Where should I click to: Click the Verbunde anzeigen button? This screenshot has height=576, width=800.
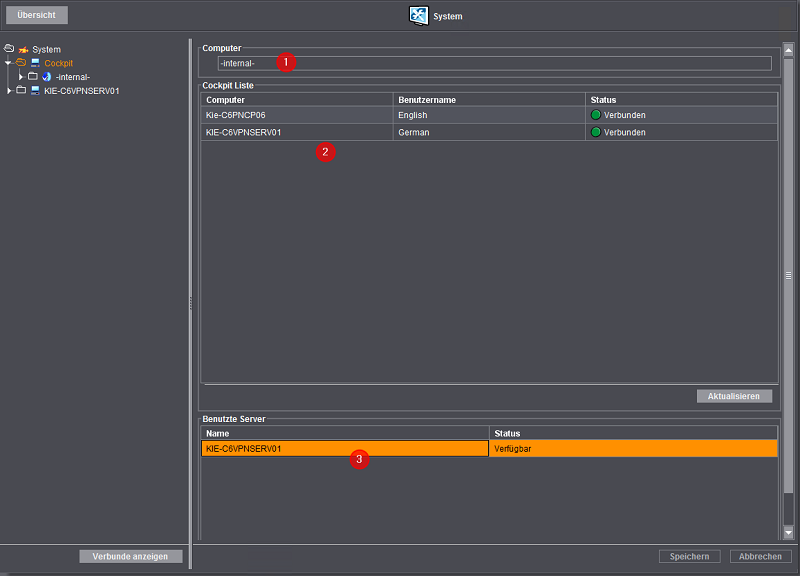point(131,556)
